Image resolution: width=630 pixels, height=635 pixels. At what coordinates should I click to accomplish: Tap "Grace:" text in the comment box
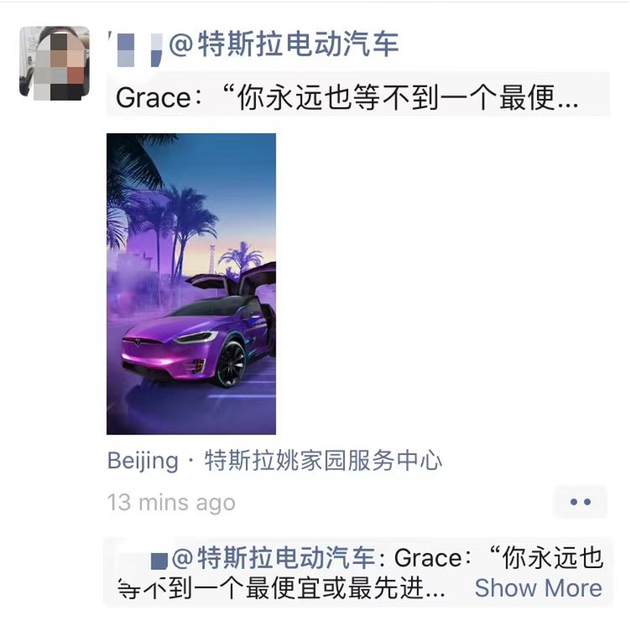point(433,558)
